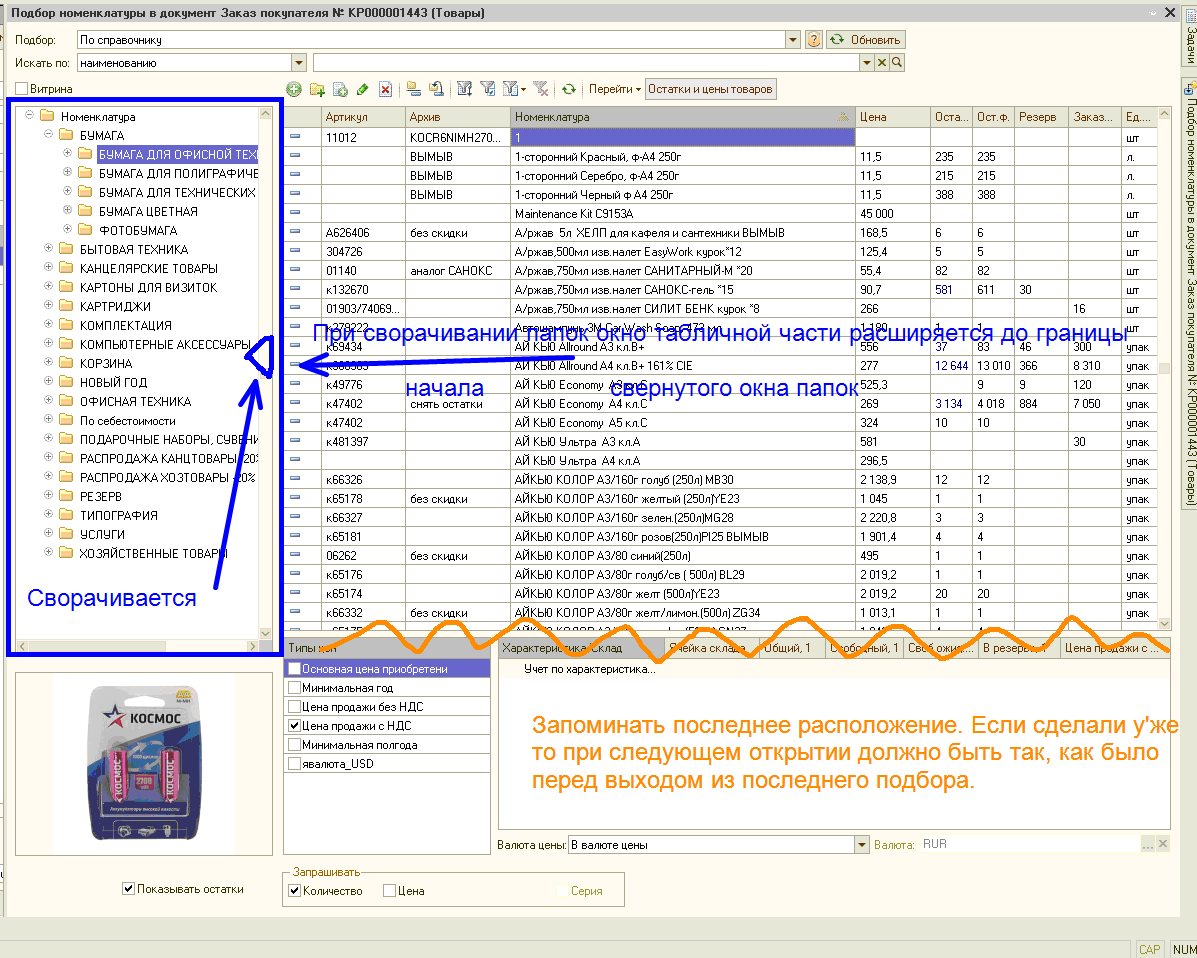Viewport: 1197px width, 958px height.
Task: Click the red Mark for deletion icon
Action: [x=385, y=89]
